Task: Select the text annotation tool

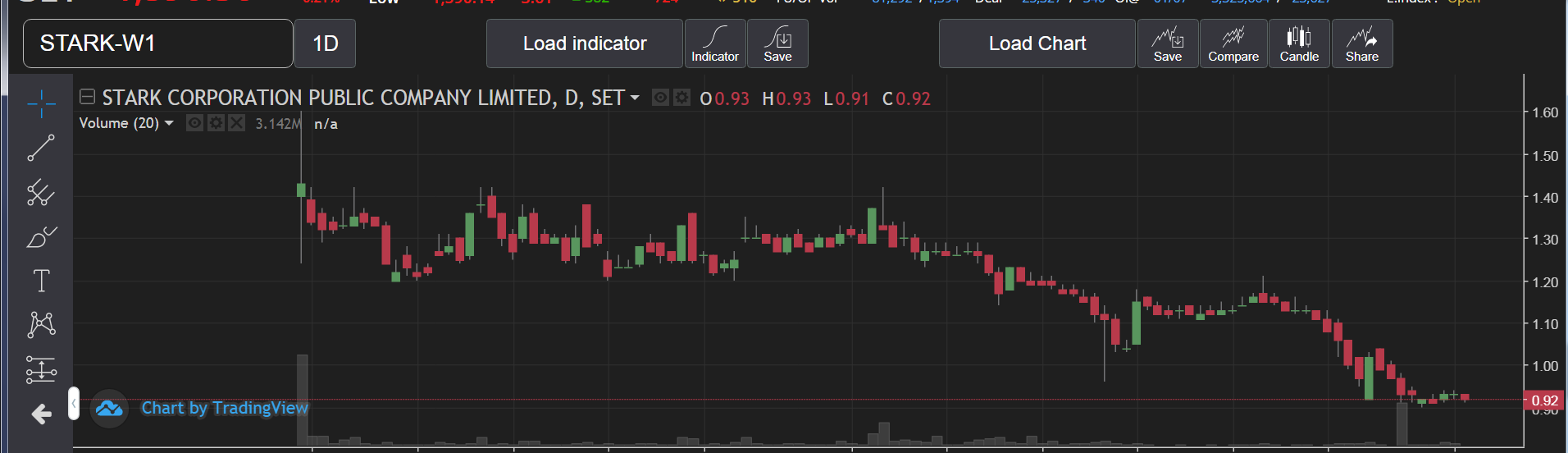Action: [41, 281]
